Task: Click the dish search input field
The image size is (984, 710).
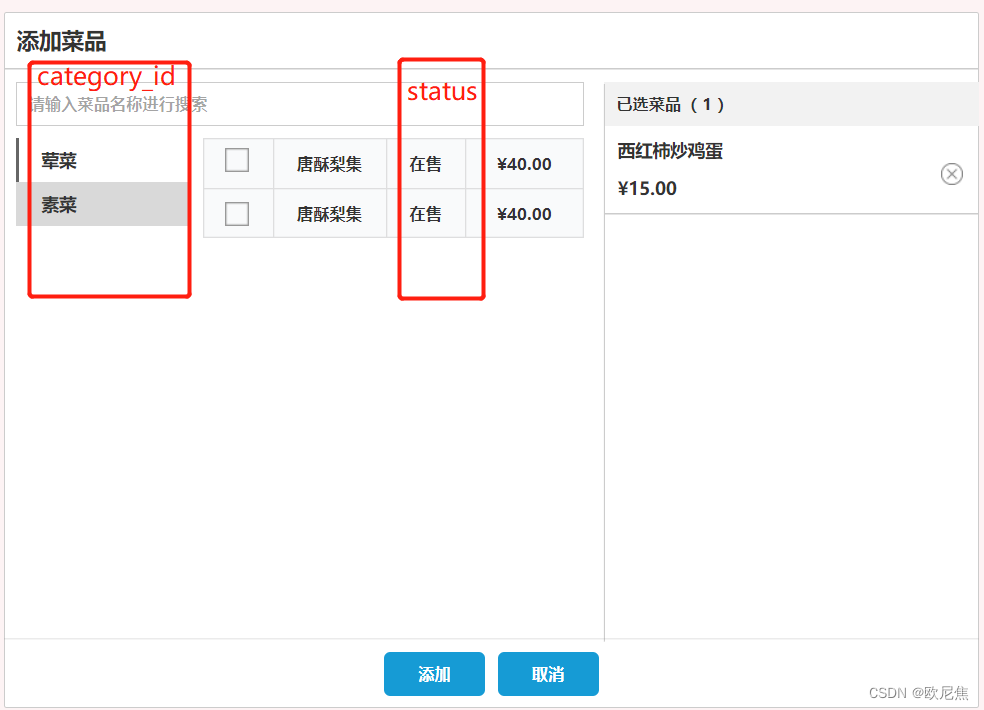Action: (300, 103)
